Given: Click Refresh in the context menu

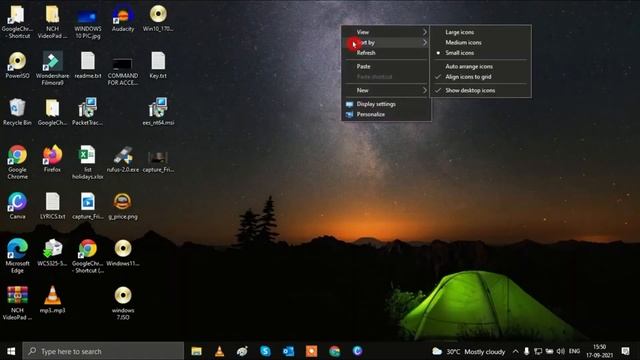Looking at the screenshot, I should [x=386, y=53].
